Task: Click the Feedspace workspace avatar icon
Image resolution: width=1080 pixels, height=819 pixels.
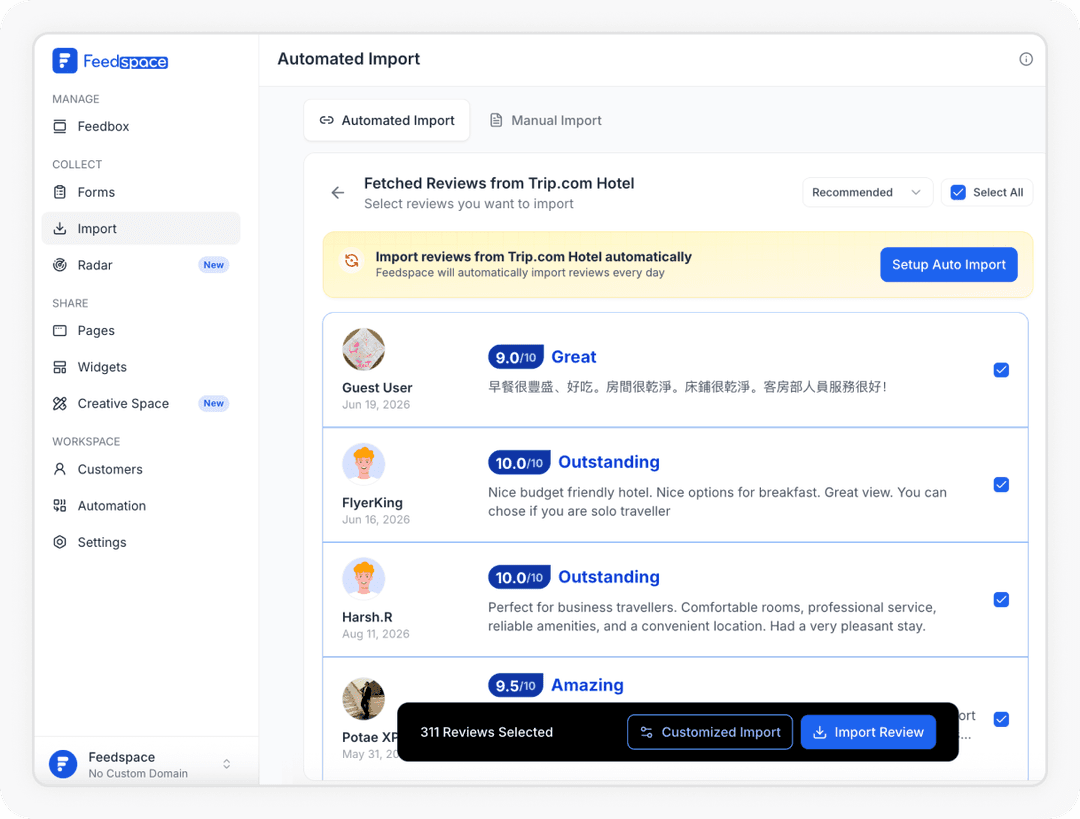Action: click(x=63, y=764)
